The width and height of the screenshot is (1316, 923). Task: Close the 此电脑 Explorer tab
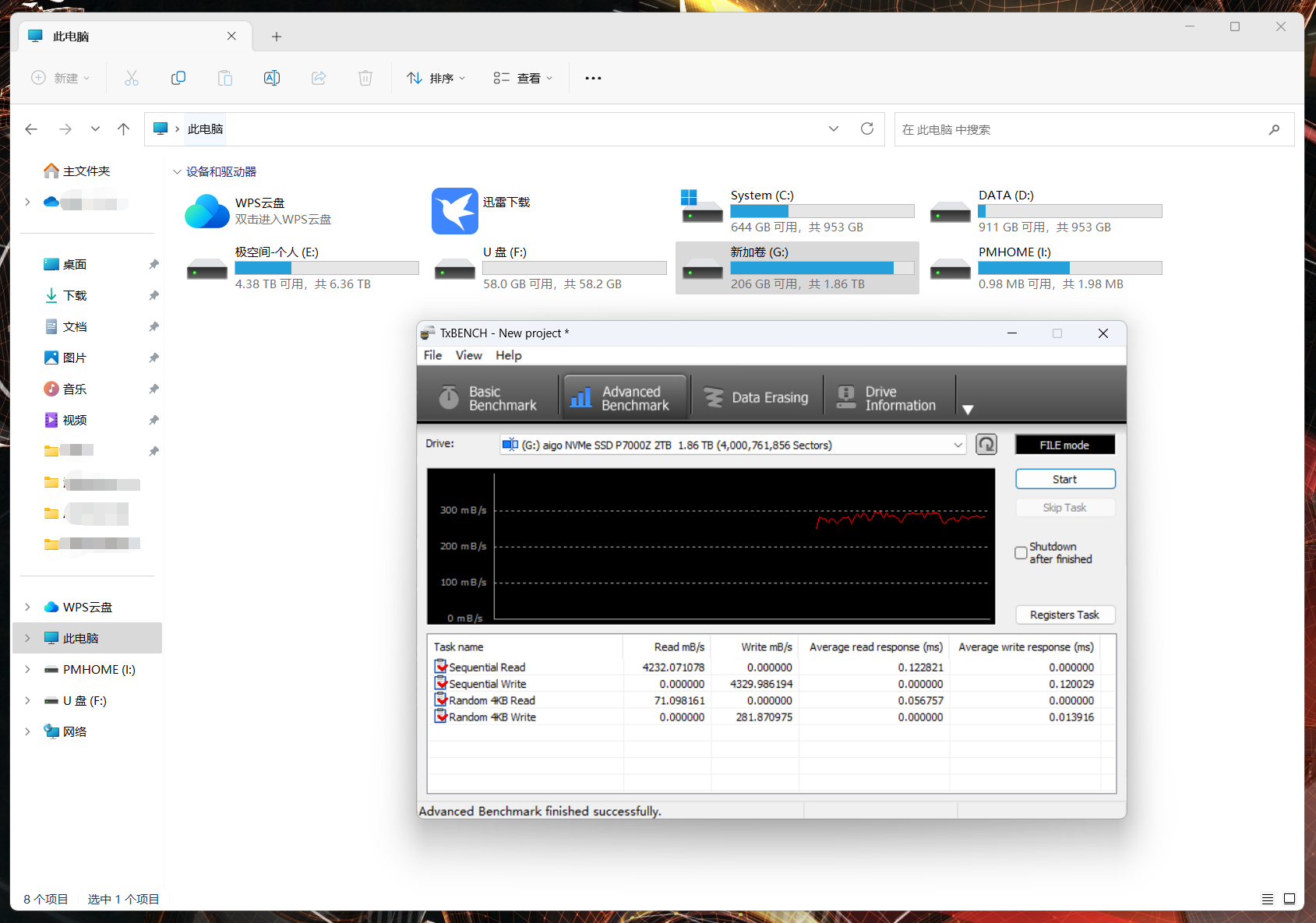coord(231,36)
